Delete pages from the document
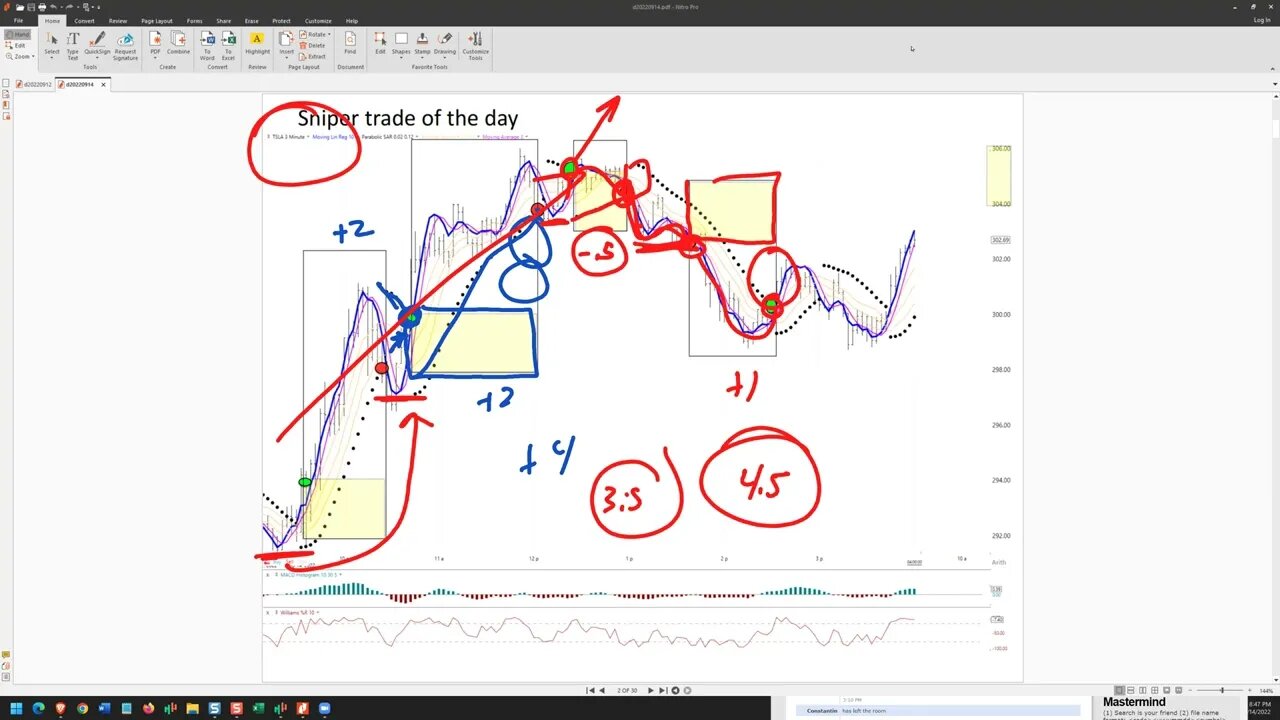This screenshot has height=720, width=1280. tap(313, 45)
